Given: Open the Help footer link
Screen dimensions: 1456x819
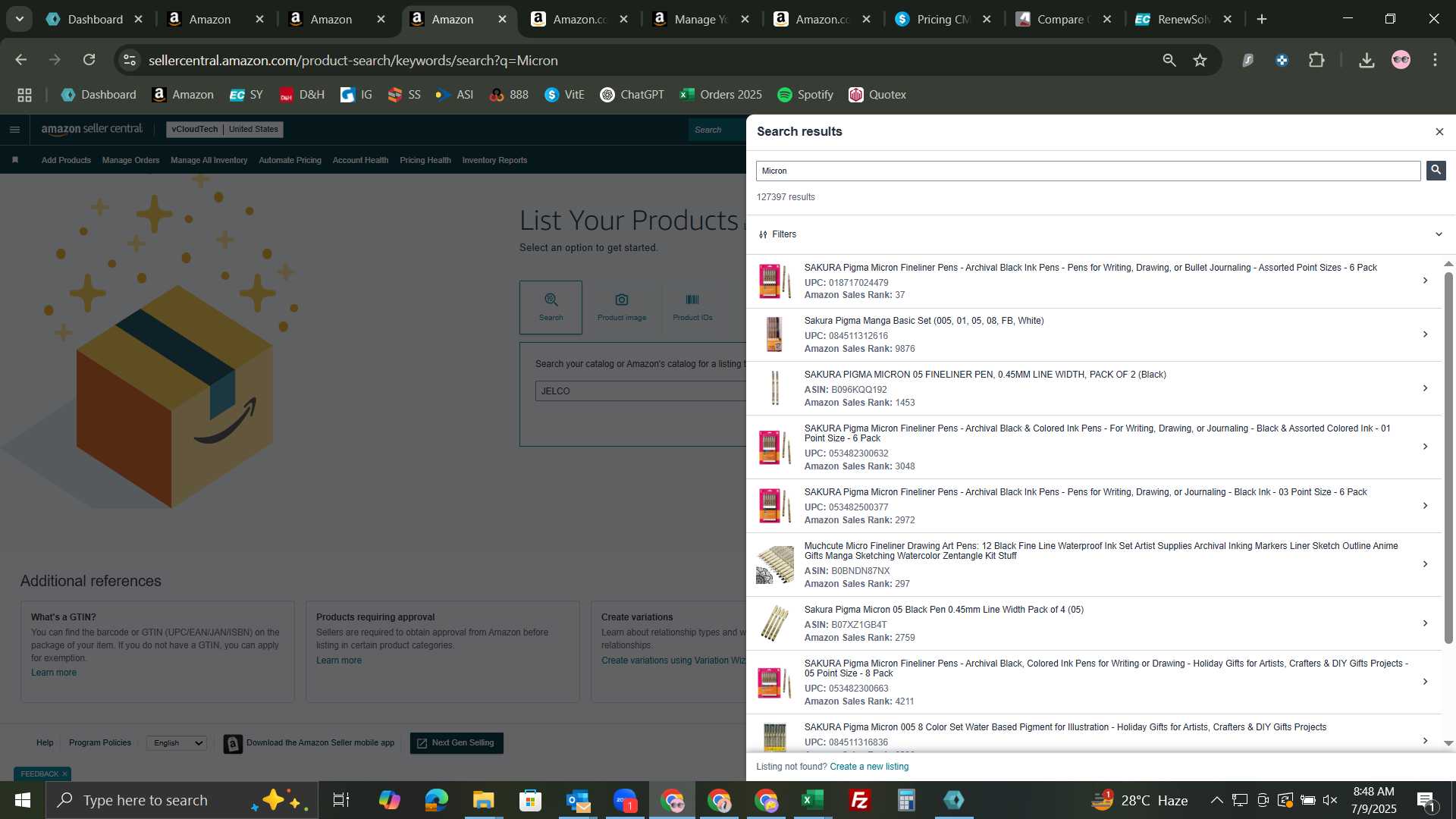Looking at the screenshot, I should tap(45, 743).
